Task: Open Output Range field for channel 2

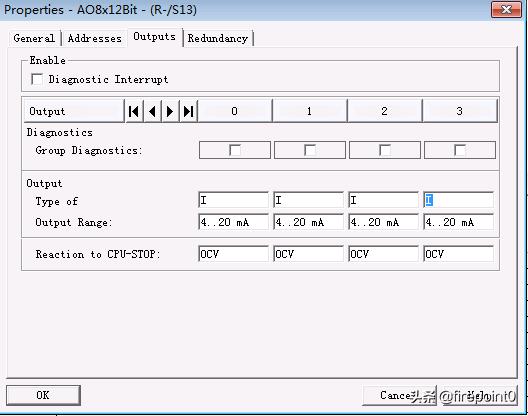Action: [x=384, y=222]
